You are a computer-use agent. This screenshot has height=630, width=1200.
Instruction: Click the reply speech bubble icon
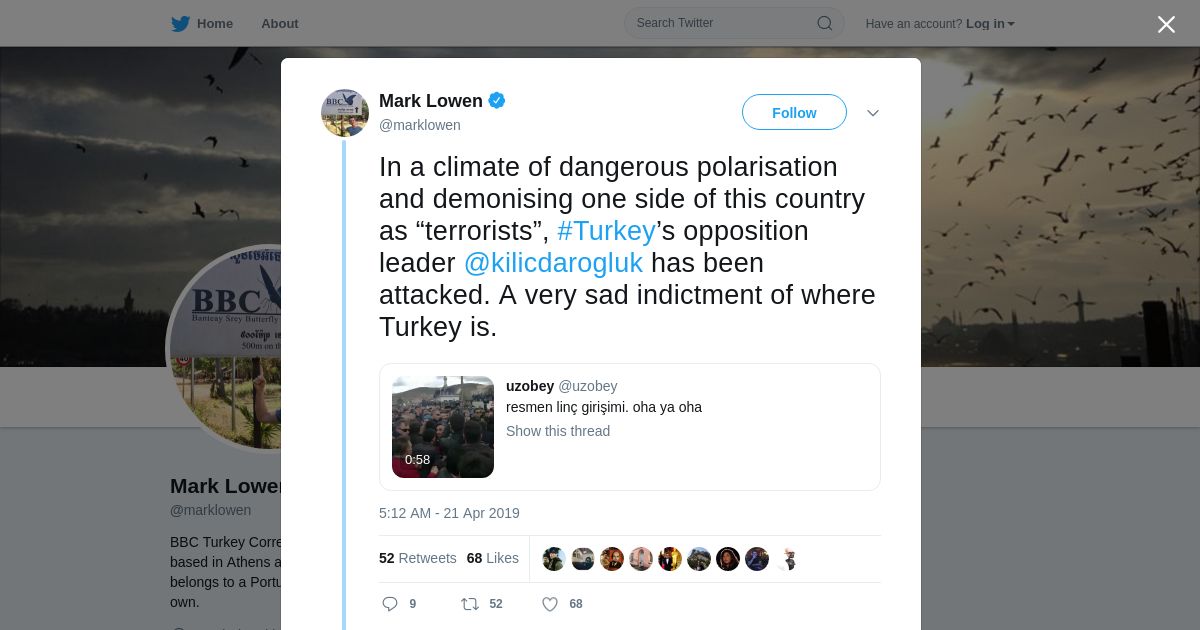click(x=390, y=604)
